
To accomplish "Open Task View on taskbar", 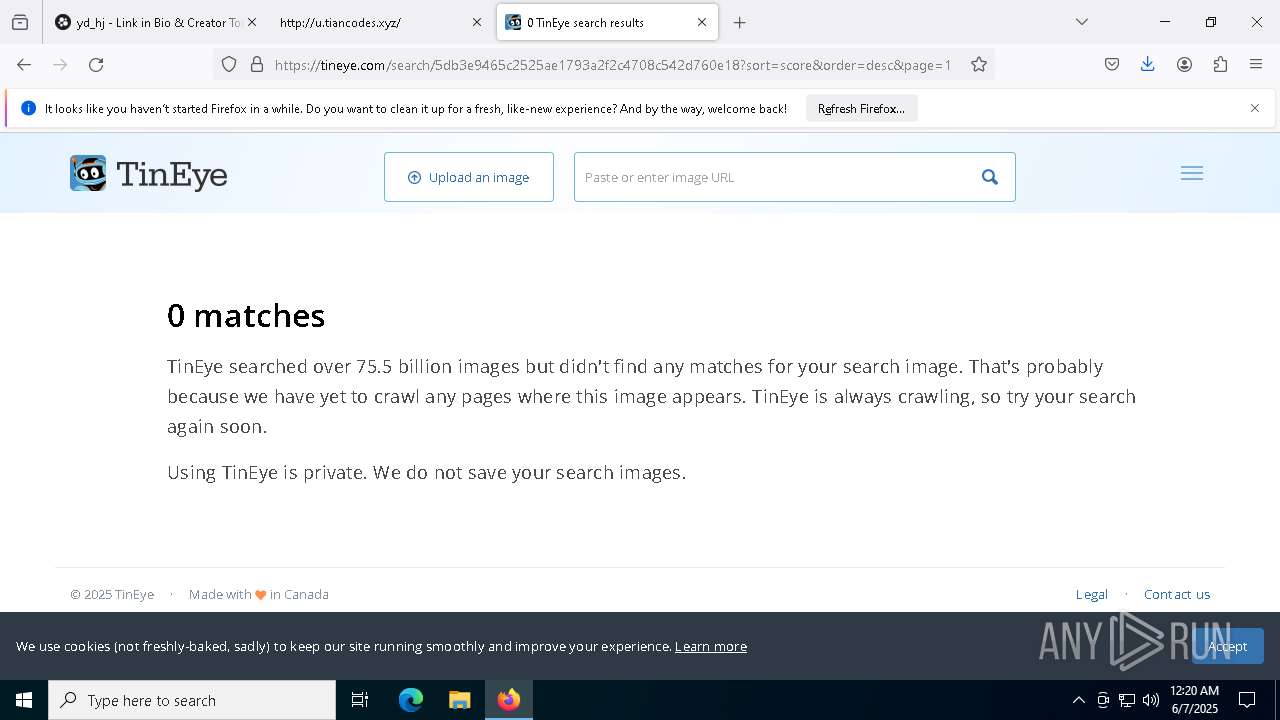I will [360, 700].
